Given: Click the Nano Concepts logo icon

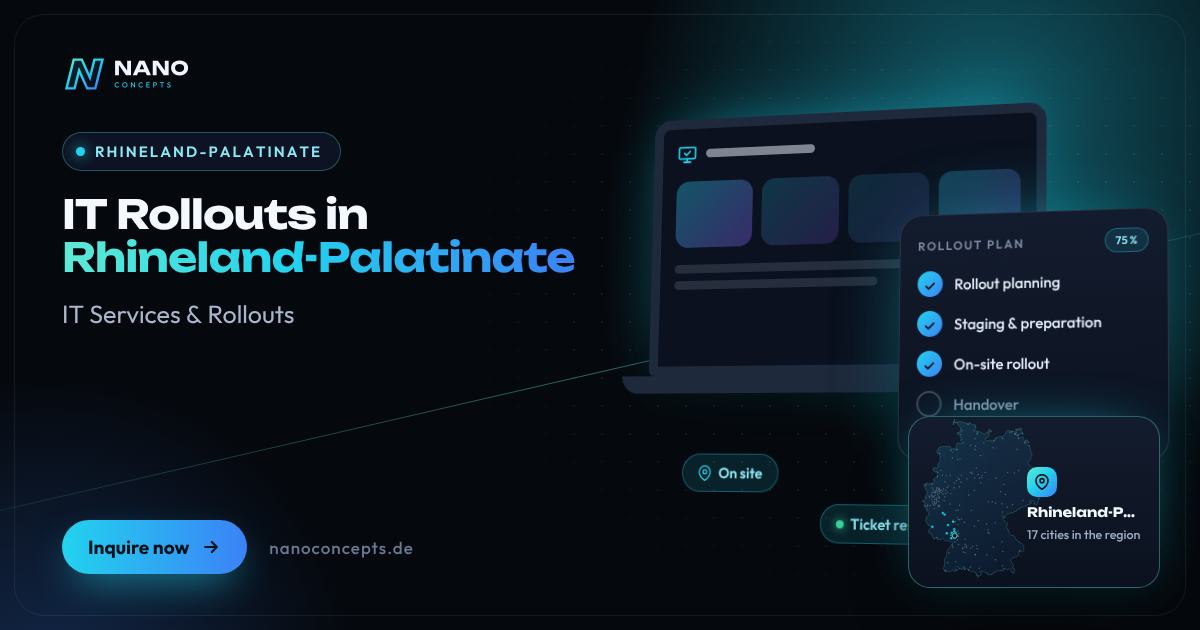Looking at the screenshot, I should point(84,74).
